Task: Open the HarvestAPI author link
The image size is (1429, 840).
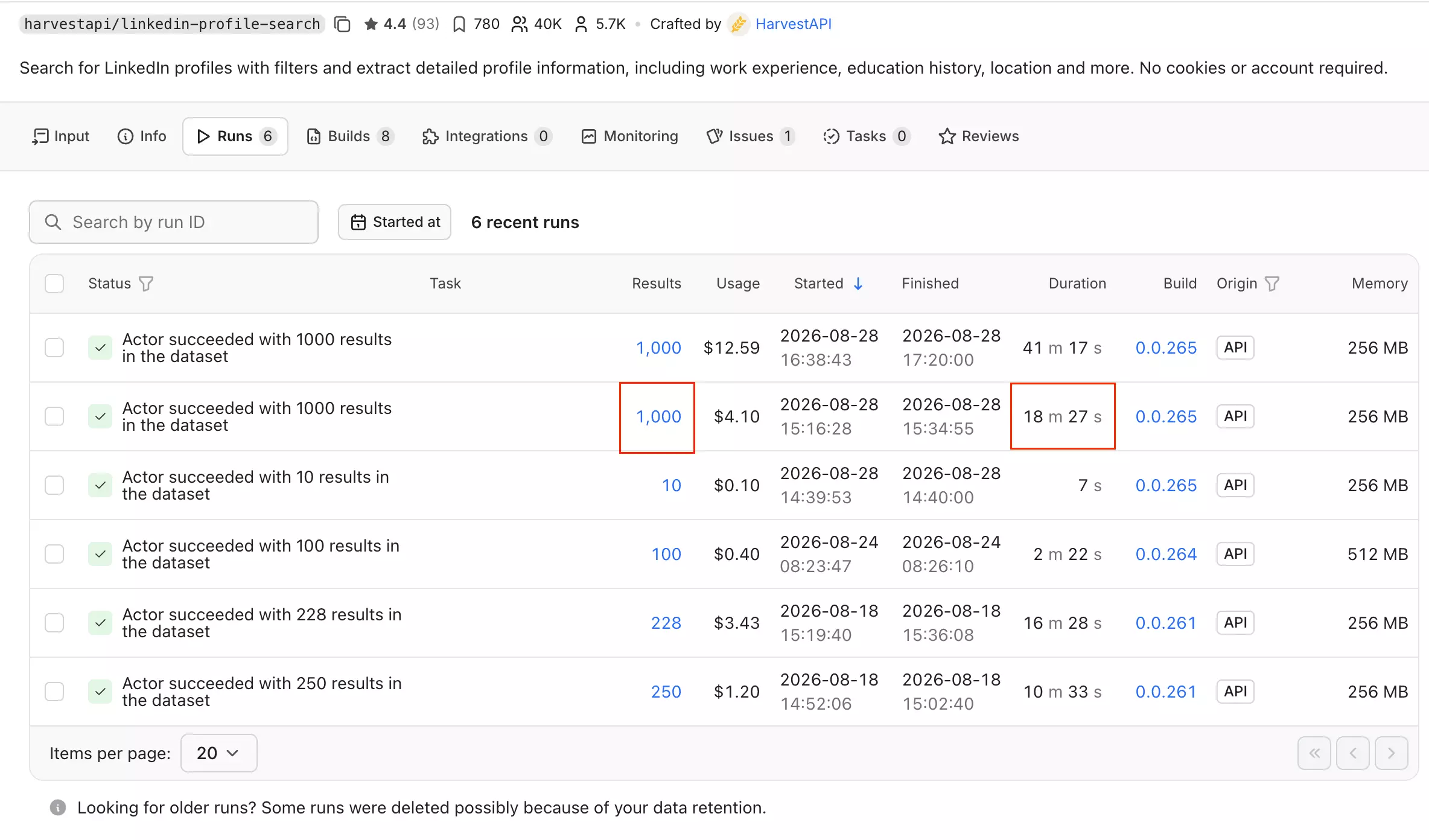Action: coord(793,24)
